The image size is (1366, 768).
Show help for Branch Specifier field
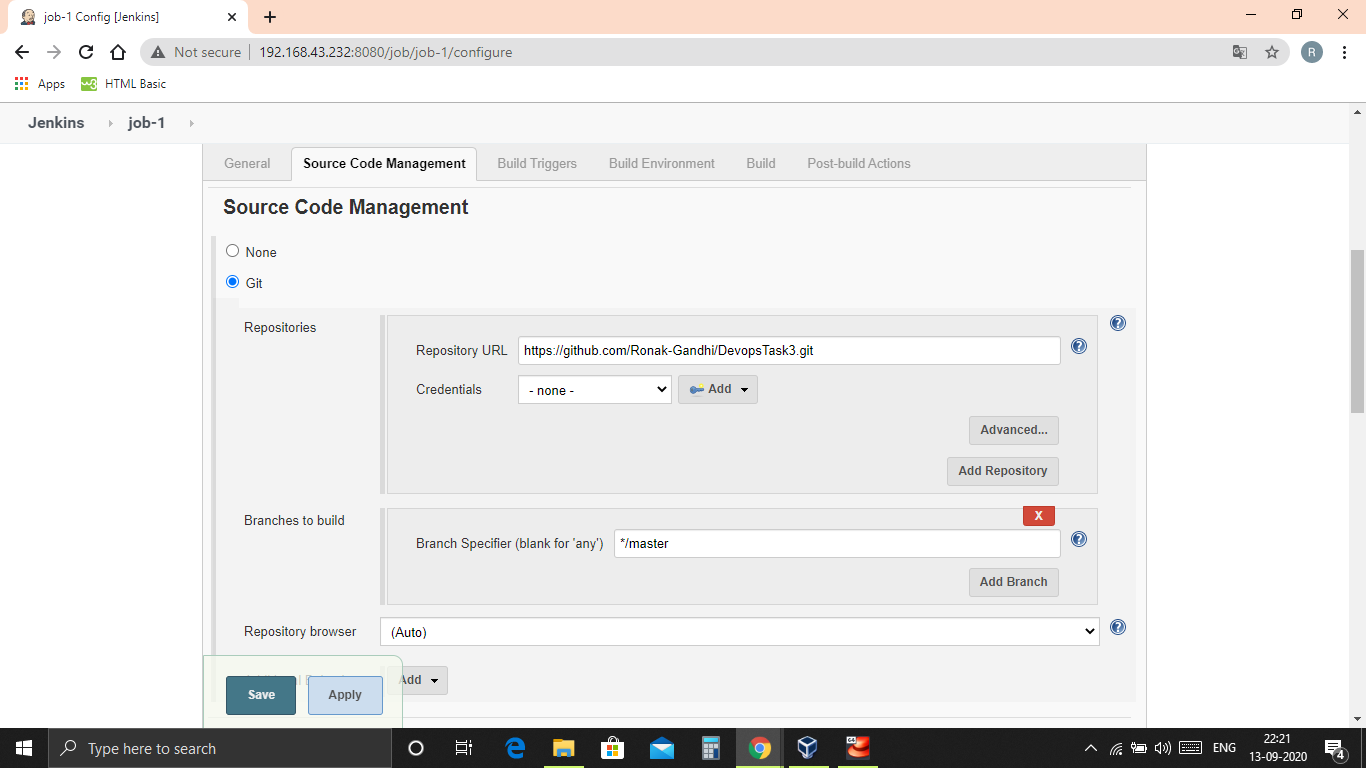[1079, 539]
